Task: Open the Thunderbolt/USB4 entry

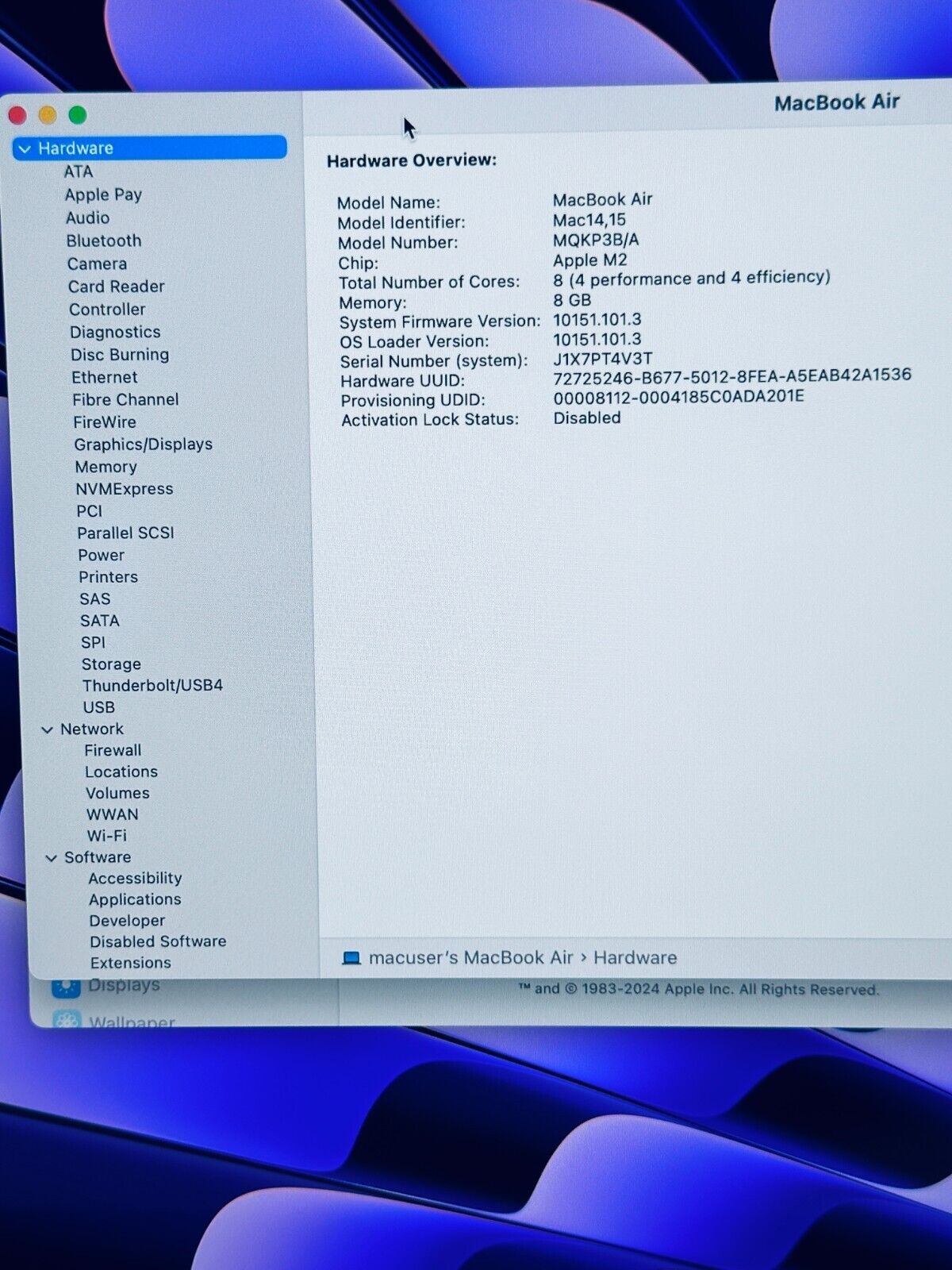Action: tap(152, 686)
